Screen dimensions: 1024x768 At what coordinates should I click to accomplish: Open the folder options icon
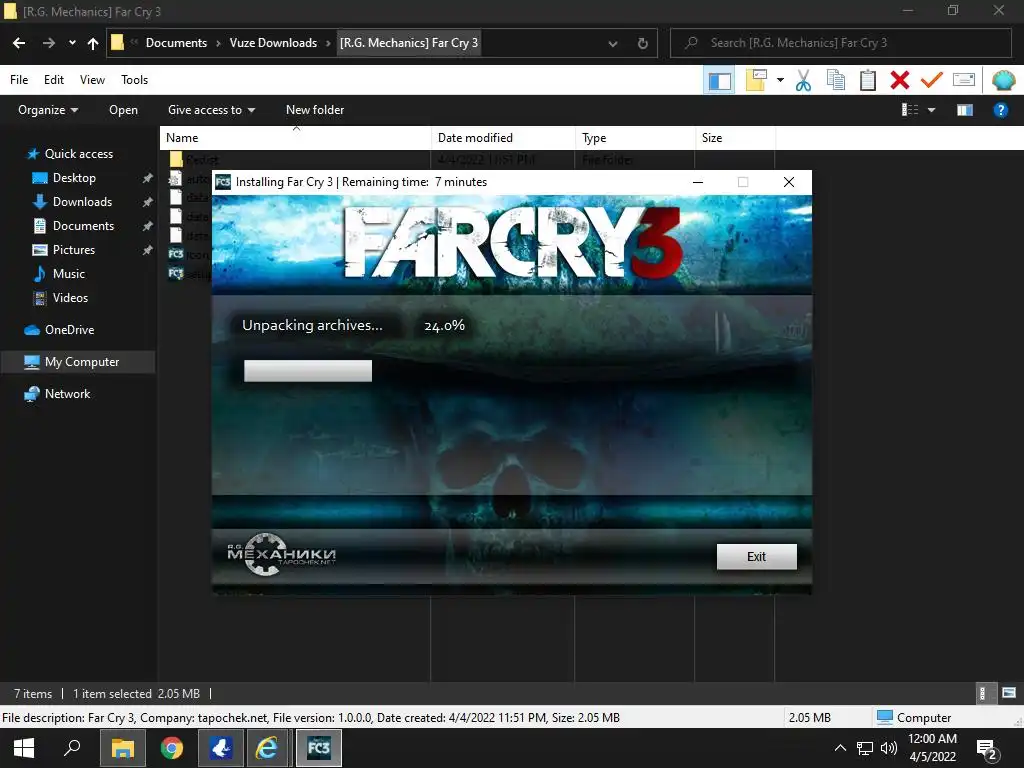point(756,80)
